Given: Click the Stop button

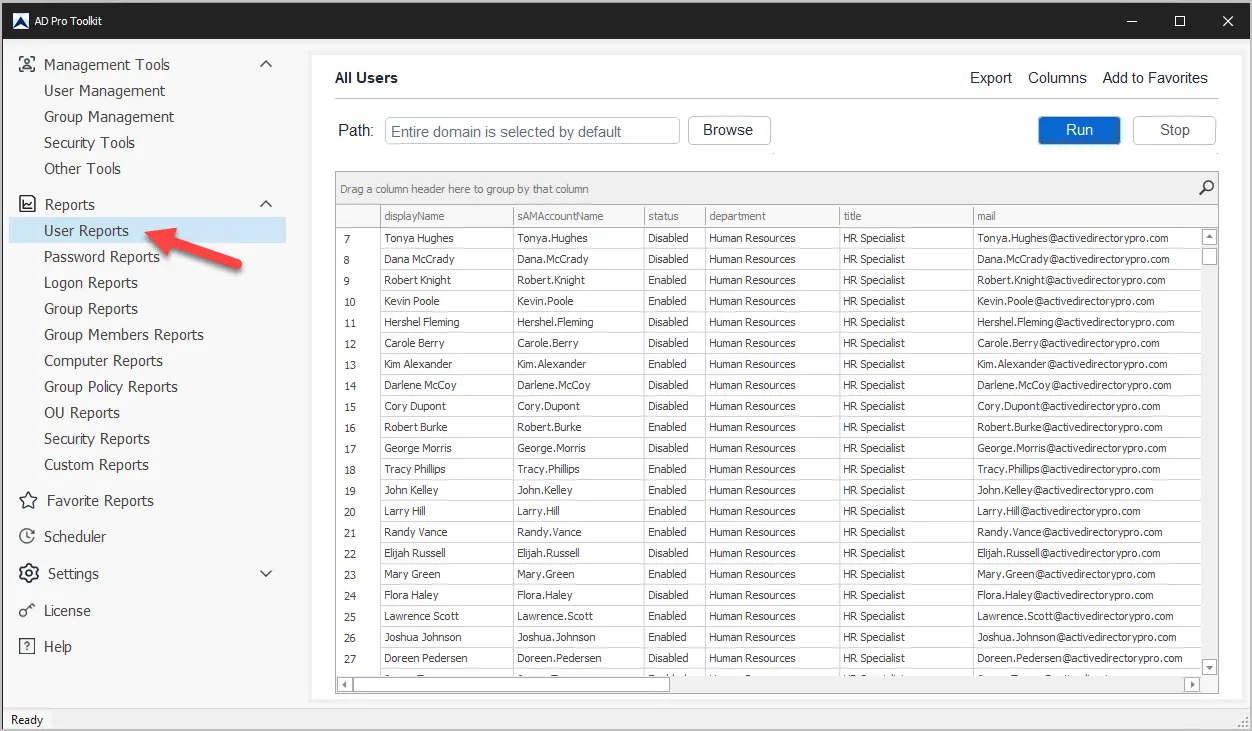Looking at the screenshot, I should (x=1175, y=130).
